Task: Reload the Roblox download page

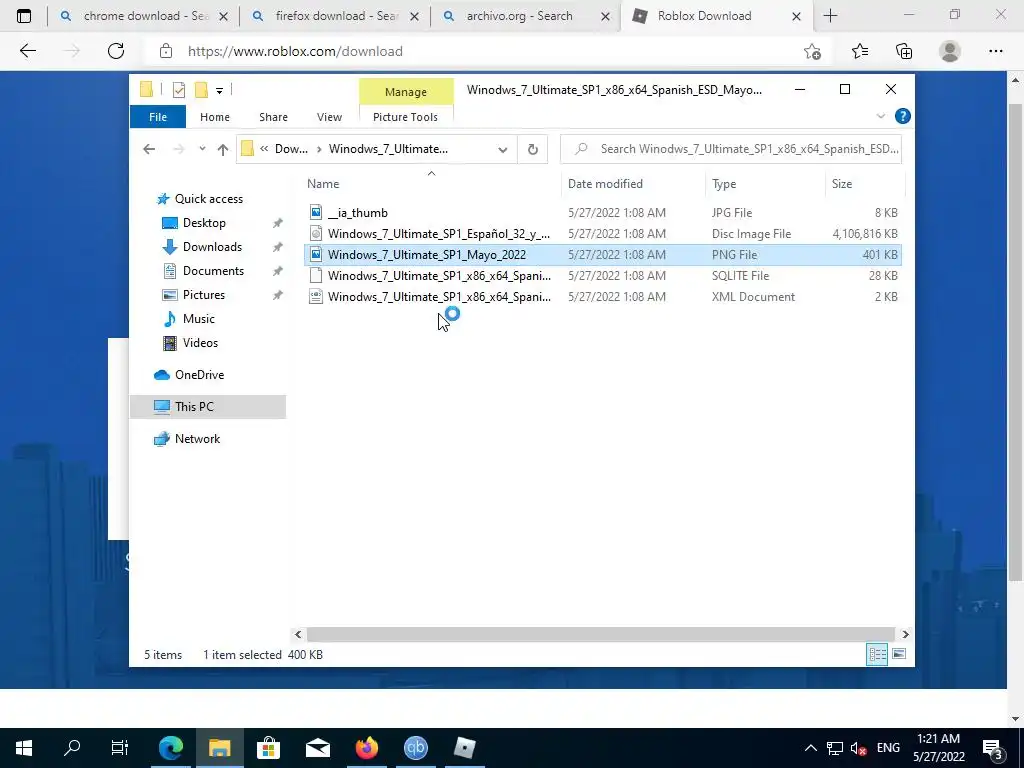Action: point(116,51)
